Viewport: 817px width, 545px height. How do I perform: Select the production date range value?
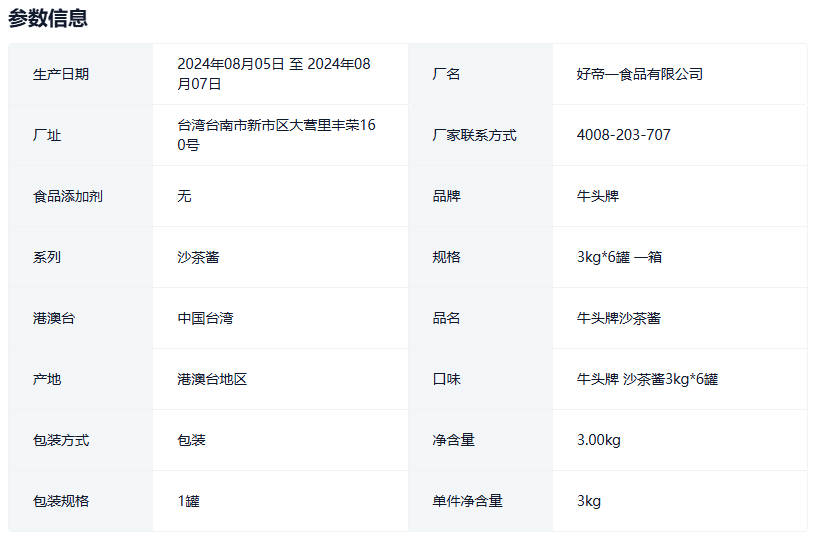click(x=273, y=74)
